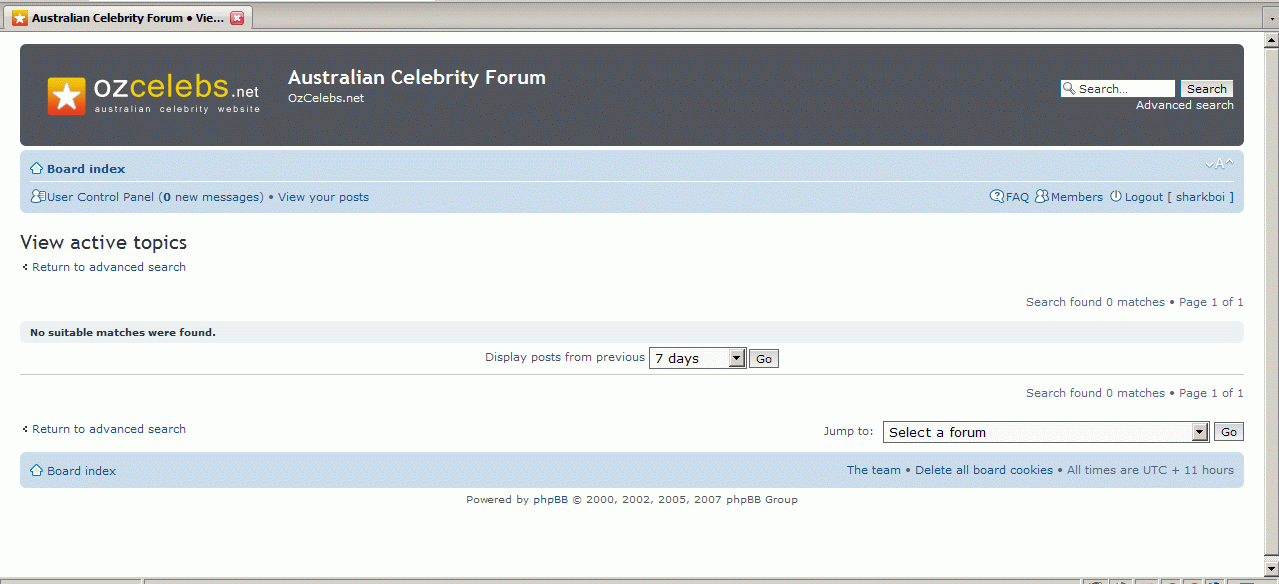Click the change font size icon
The width and height of the screenshot is (1279, 584).
1219,165
